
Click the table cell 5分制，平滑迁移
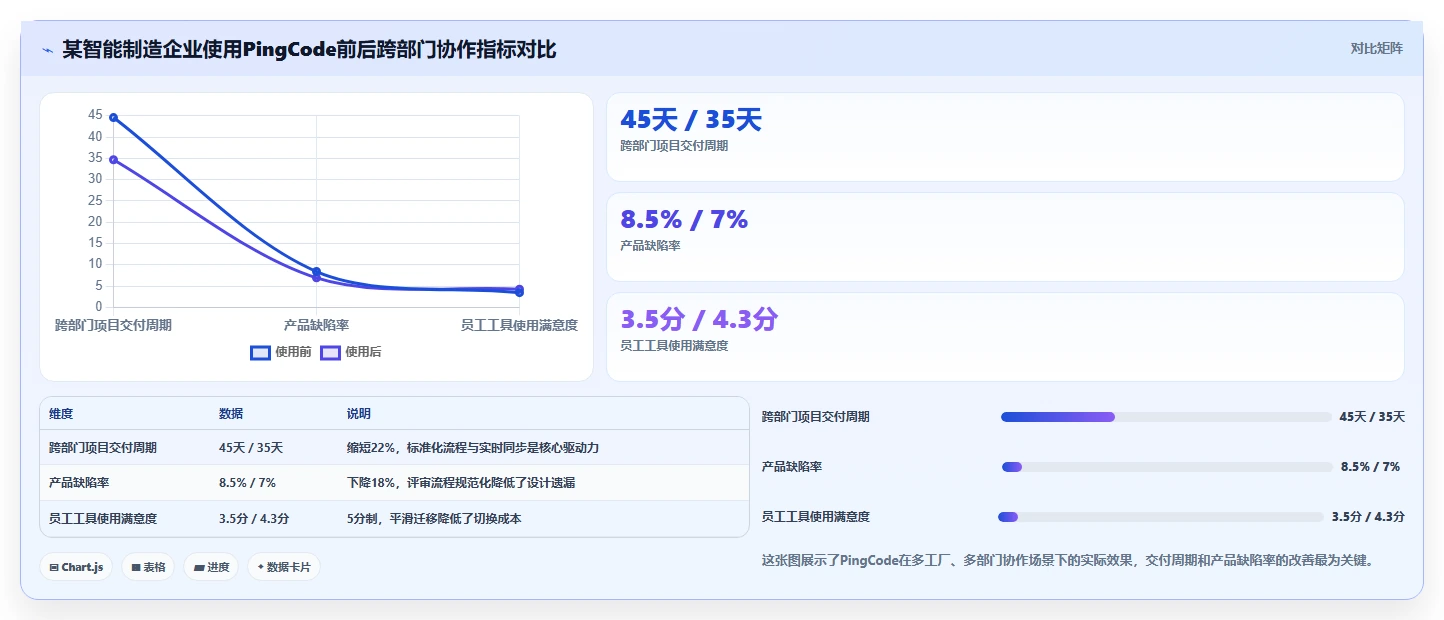click(434, 519)
